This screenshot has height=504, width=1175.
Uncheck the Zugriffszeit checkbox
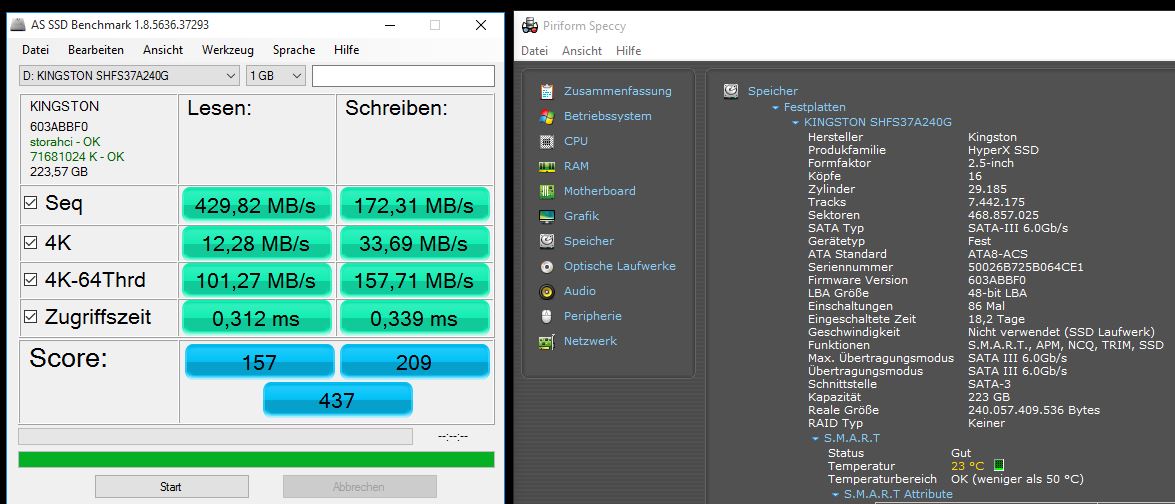click(x=31, y=317)
